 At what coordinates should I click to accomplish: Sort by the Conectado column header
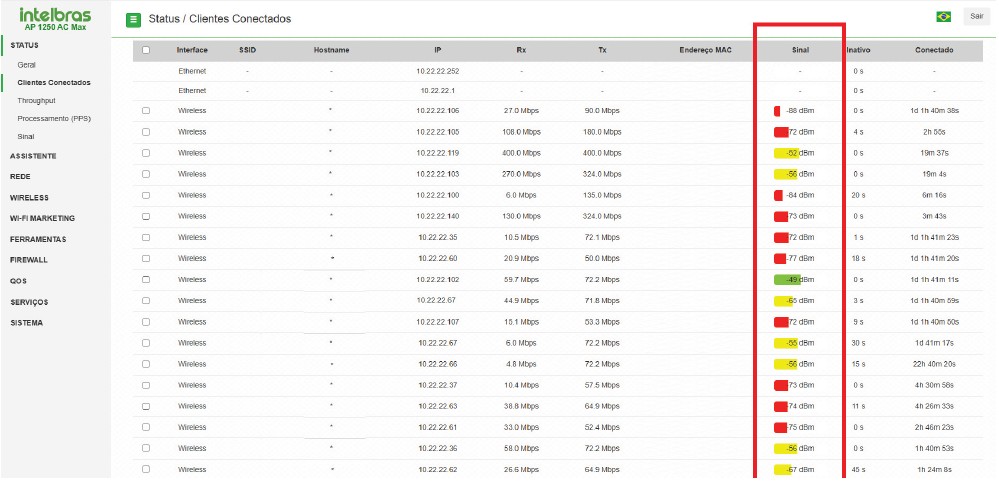933,50
